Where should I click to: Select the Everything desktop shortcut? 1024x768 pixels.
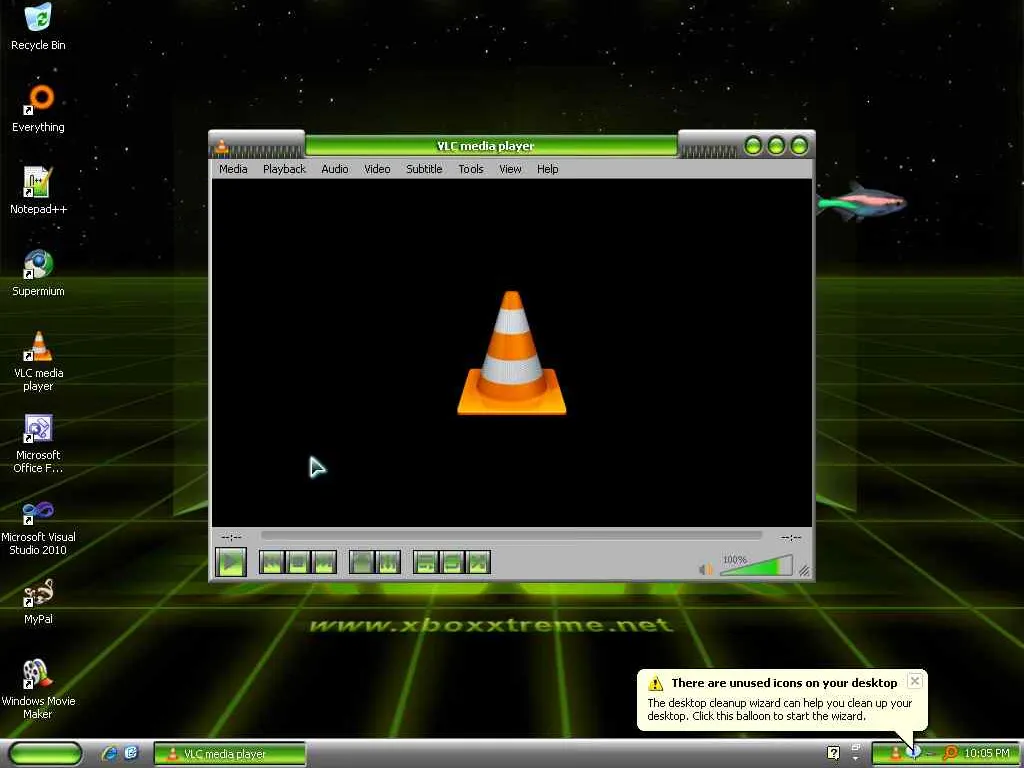(x=38, y=108)
